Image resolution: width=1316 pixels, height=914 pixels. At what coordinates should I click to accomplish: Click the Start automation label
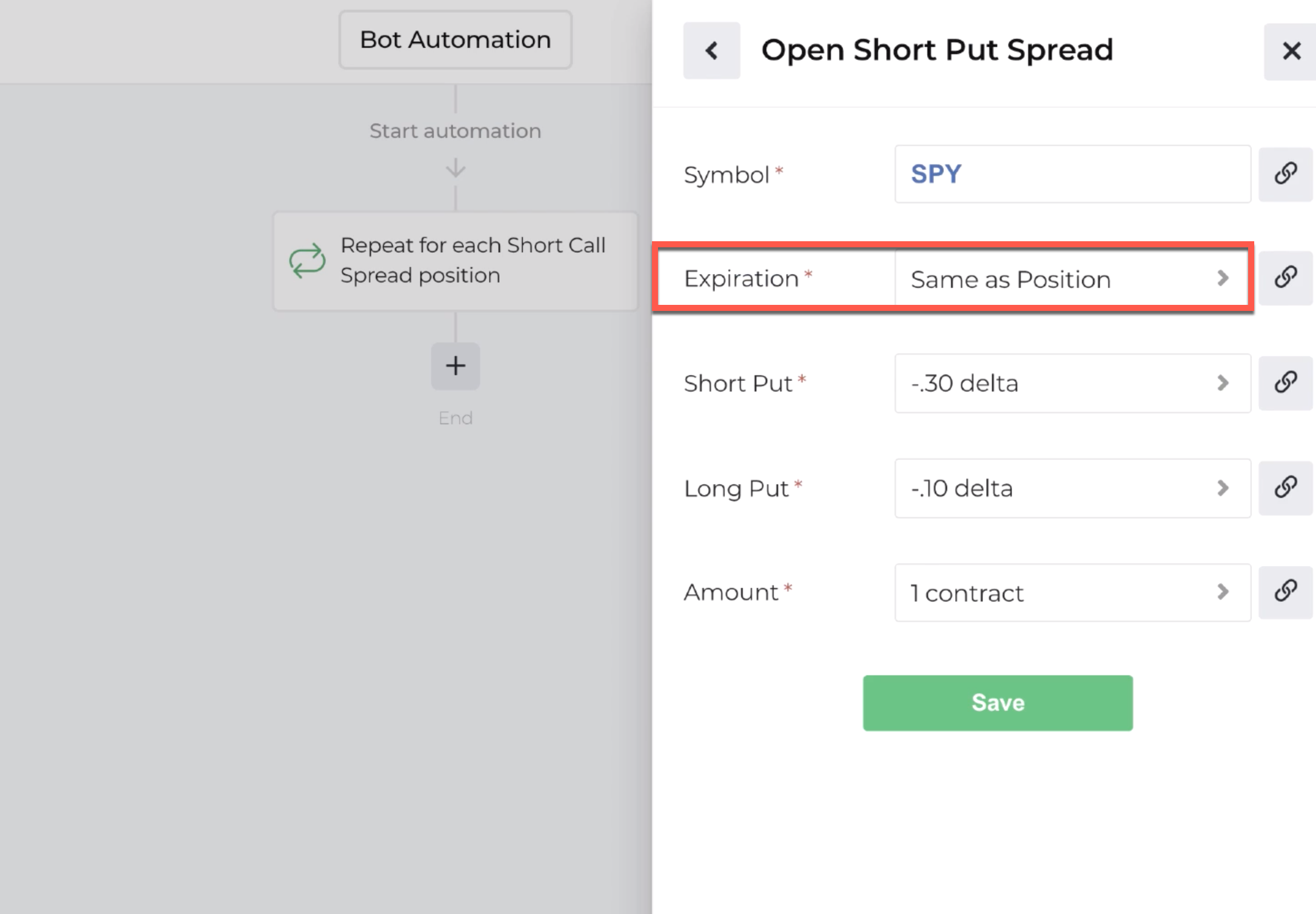[x=455, y=131]
